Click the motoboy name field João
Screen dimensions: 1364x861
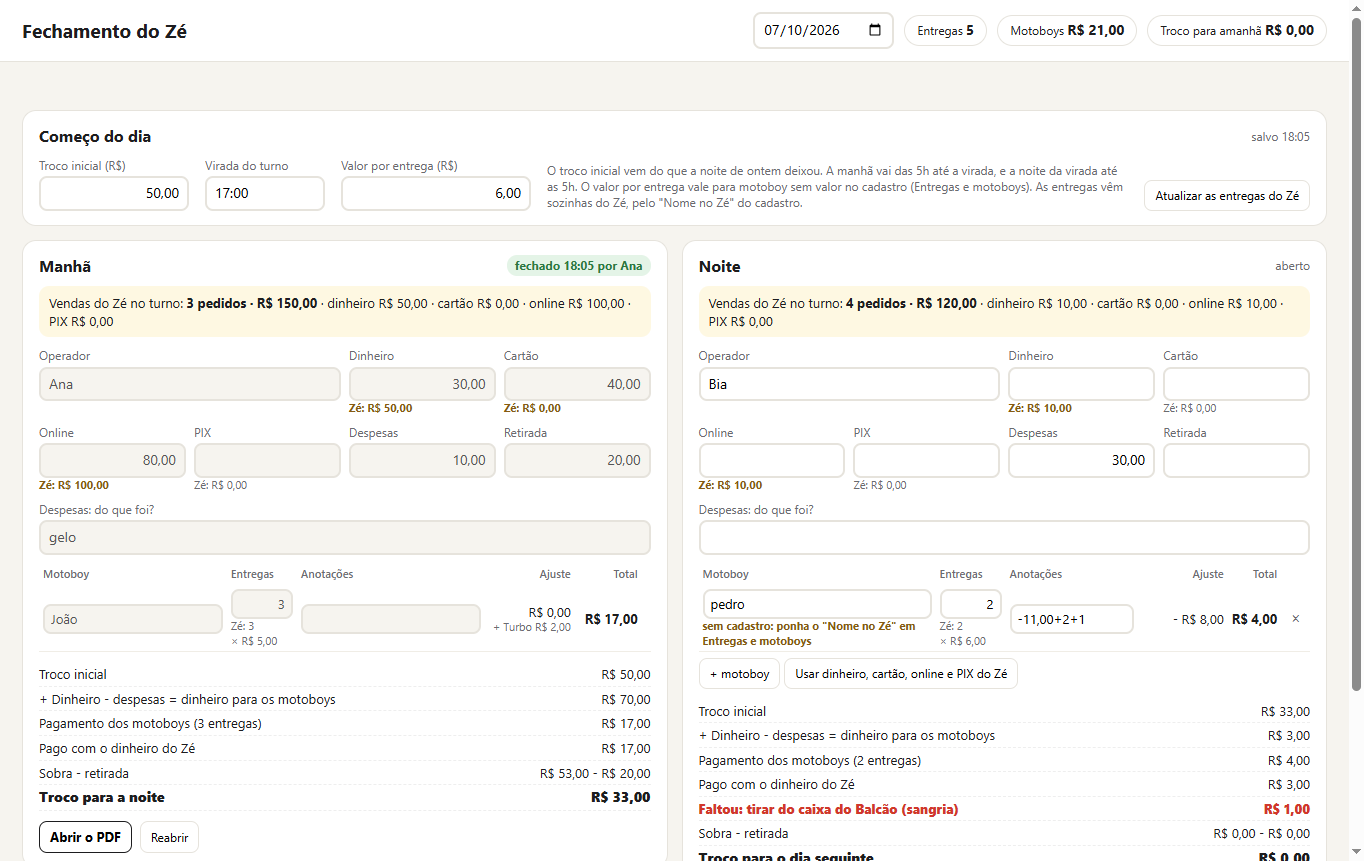[x=133, y=619]
